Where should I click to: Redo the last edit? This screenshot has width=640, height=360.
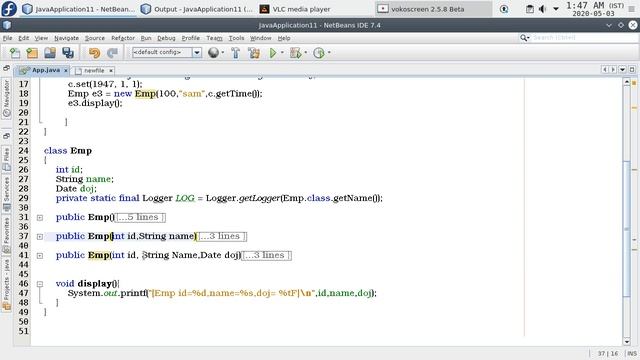coord(112,53)
